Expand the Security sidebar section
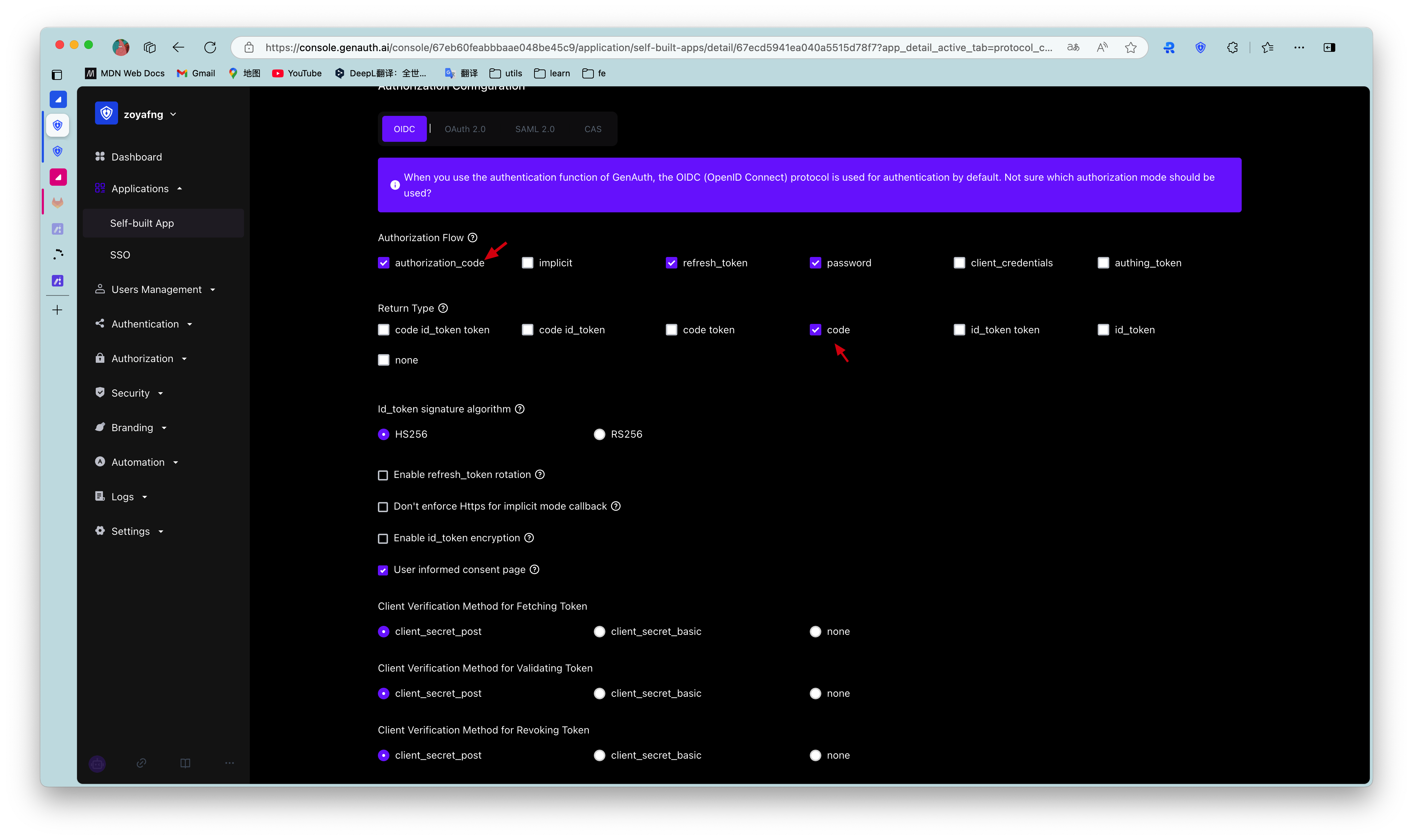Screen dimensions: 1413x840 (x=131, y=393)
